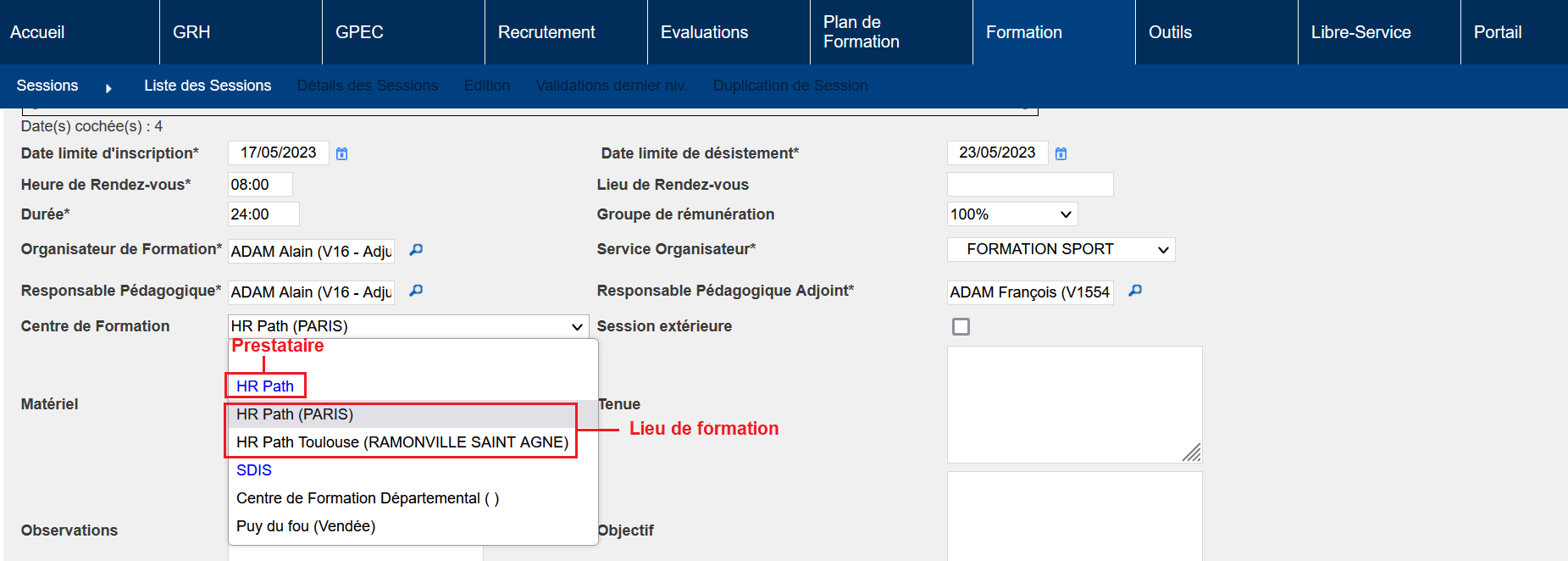
Task: Open the Service Organisateur dropdown
Action: click(1061, 249)
